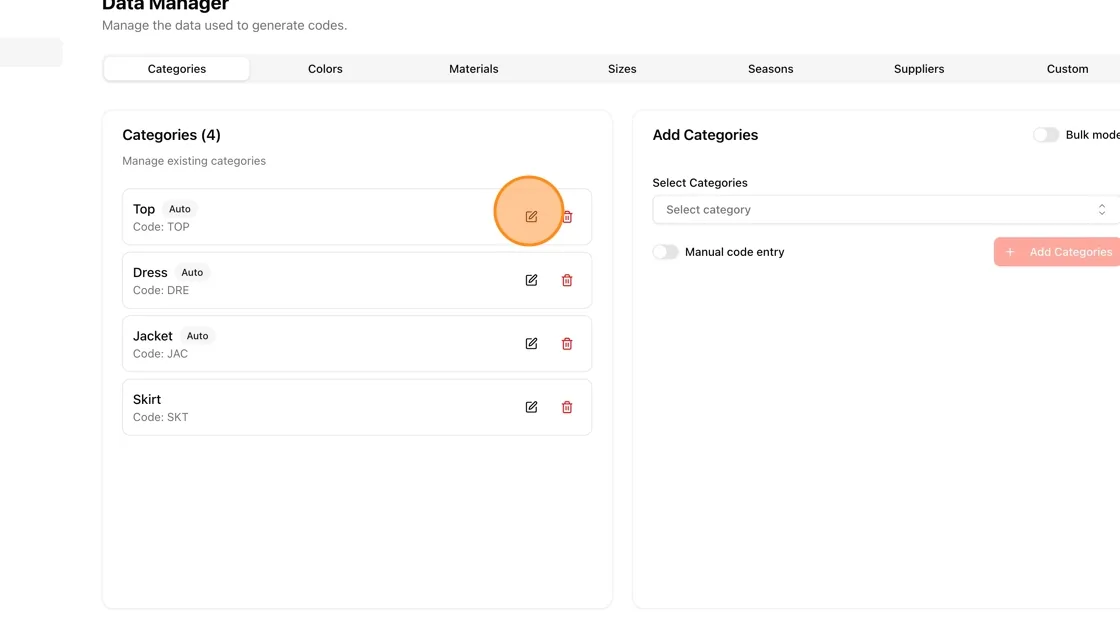Click the Add Categories button
This screenshot has width=1120, height=626.
1057,252
